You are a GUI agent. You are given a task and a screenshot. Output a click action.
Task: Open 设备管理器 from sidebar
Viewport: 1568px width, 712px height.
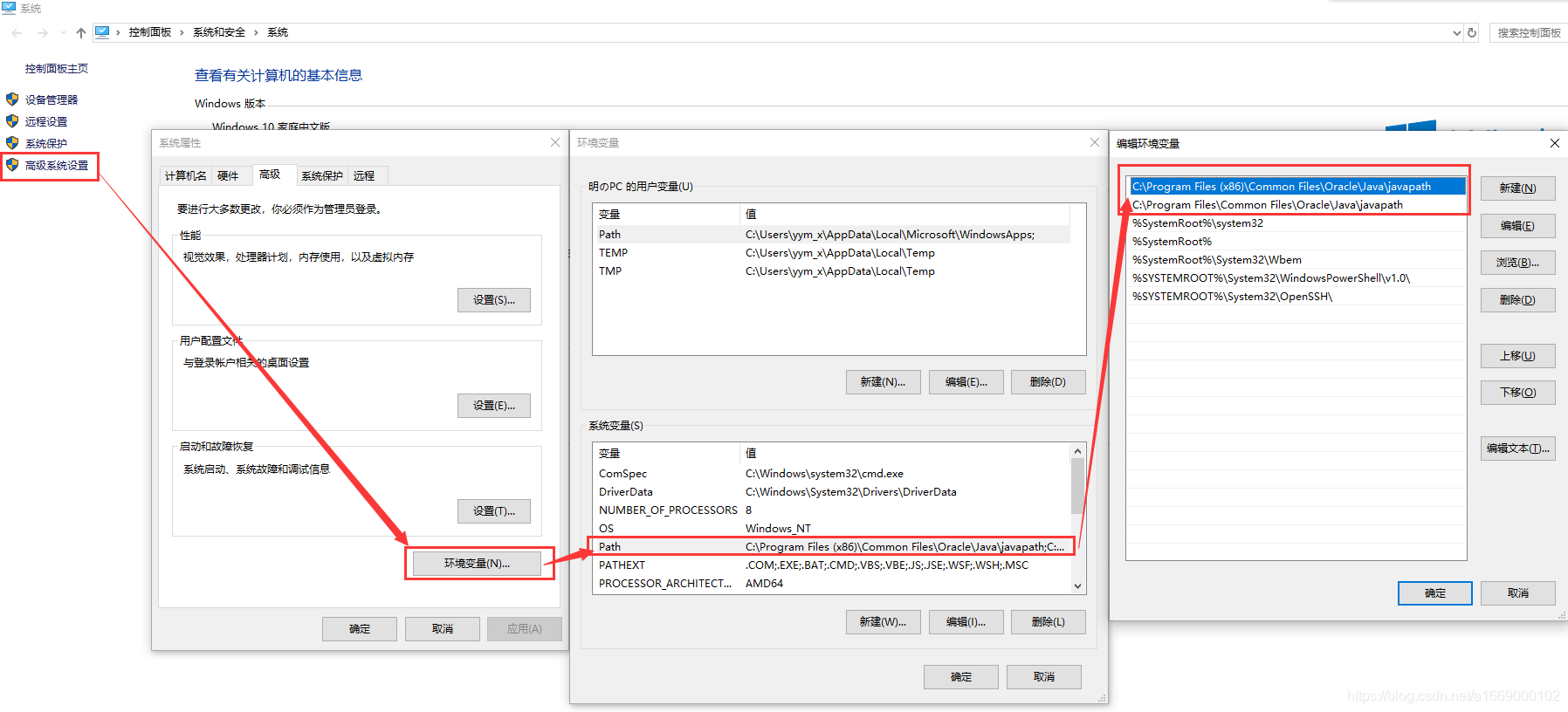click(52, 99)
